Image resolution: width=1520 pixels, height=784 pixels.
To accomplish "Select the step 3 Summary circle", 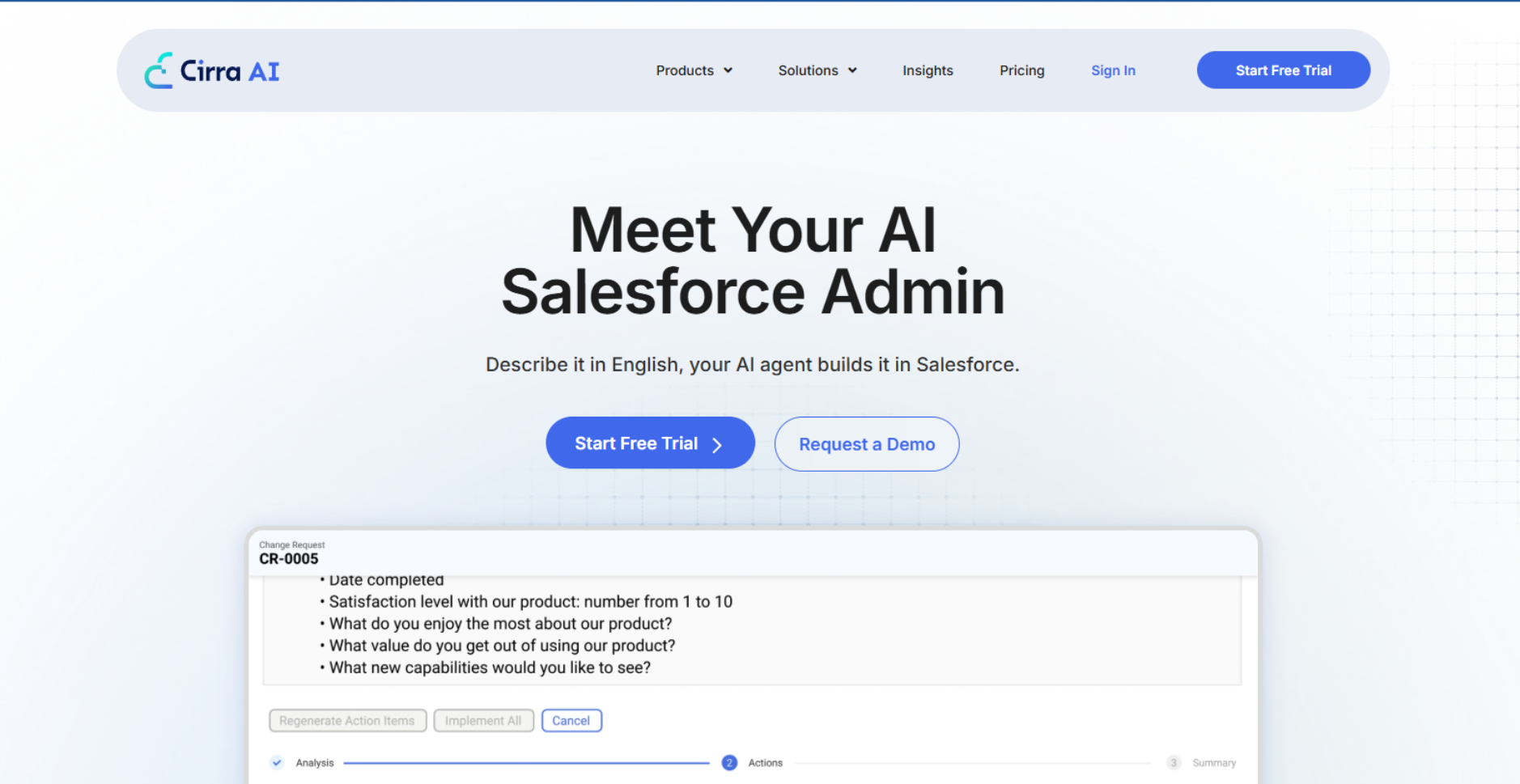I will [1174, 762].
